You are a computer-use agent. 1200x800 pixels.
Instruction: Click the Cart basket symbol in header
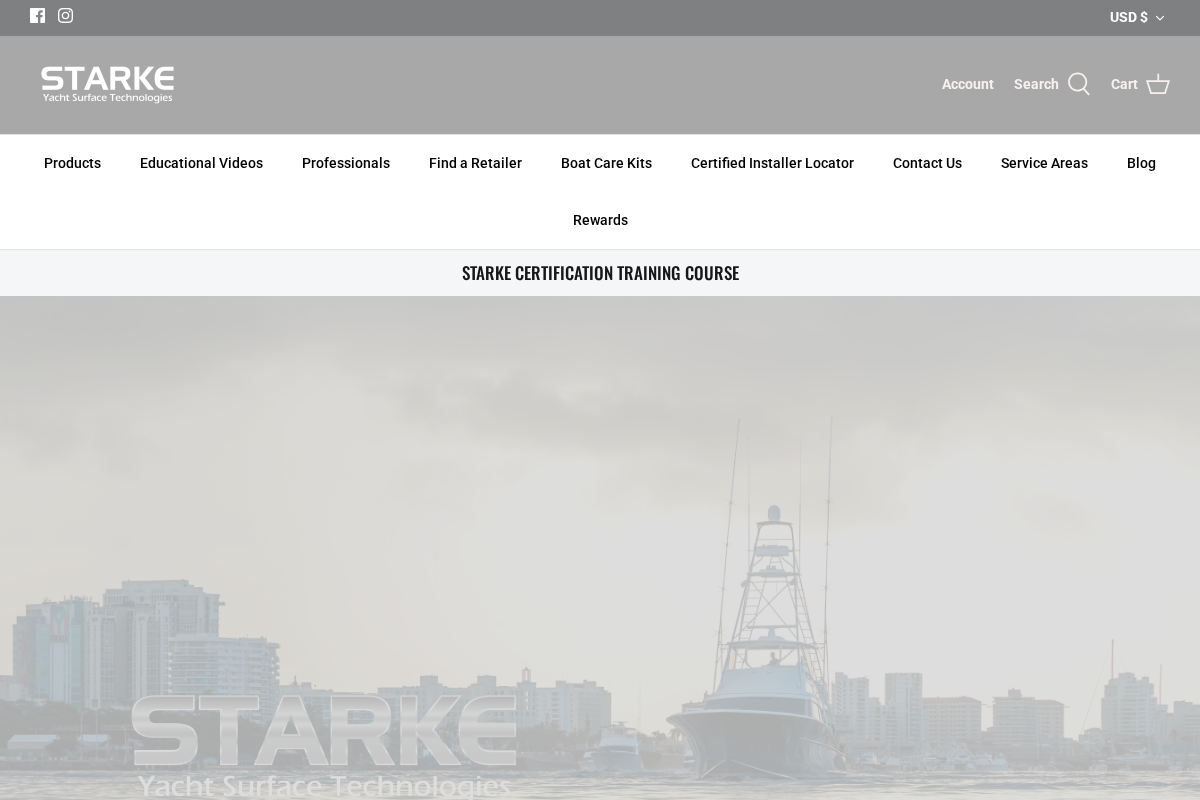[x=1157, y=84]
